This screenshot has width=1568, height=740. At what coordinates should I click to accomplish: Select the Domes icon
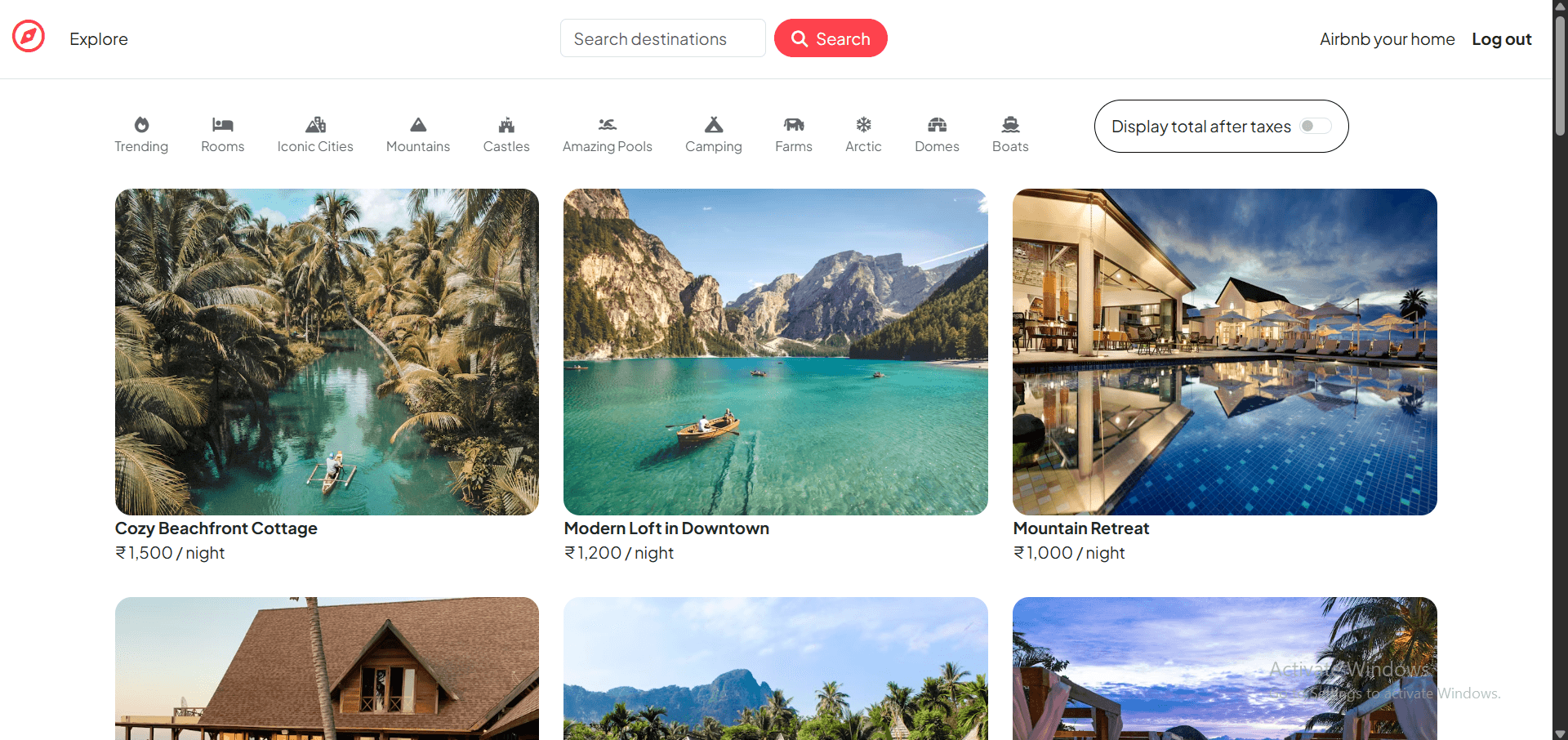937,124
